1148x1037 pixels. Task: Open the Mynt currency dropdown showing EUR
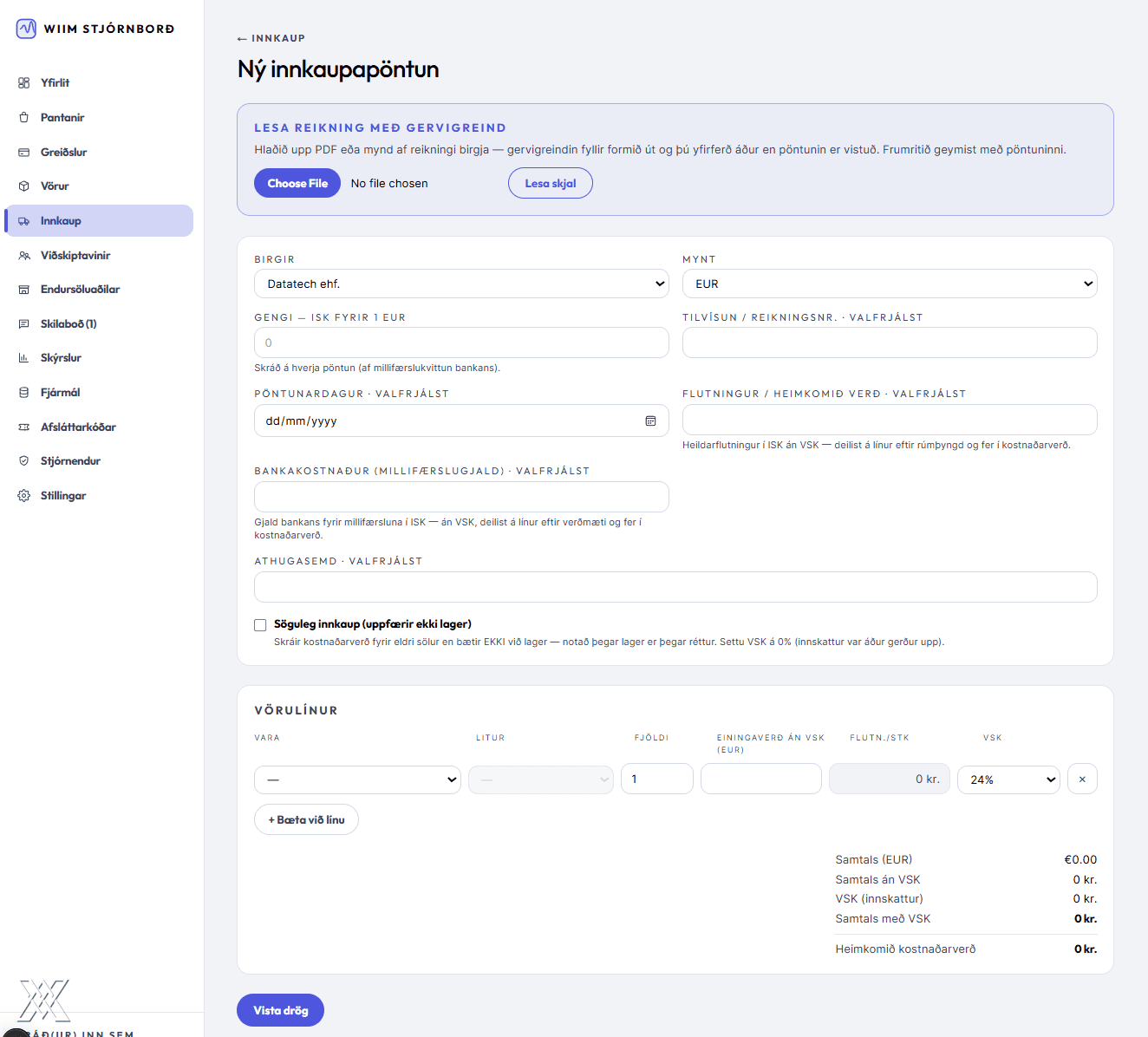pyautogui.click(x=890, y=284)
